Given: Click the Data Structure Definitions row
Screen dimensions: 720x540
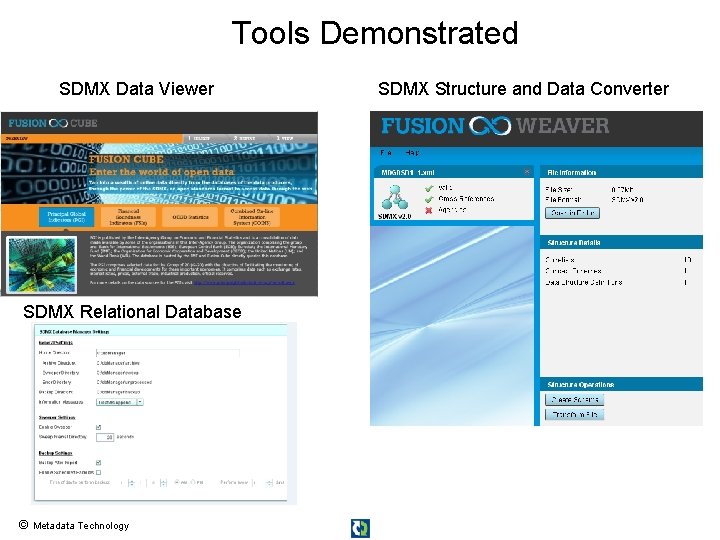Looking at the screenshot, I should (617, 282).
